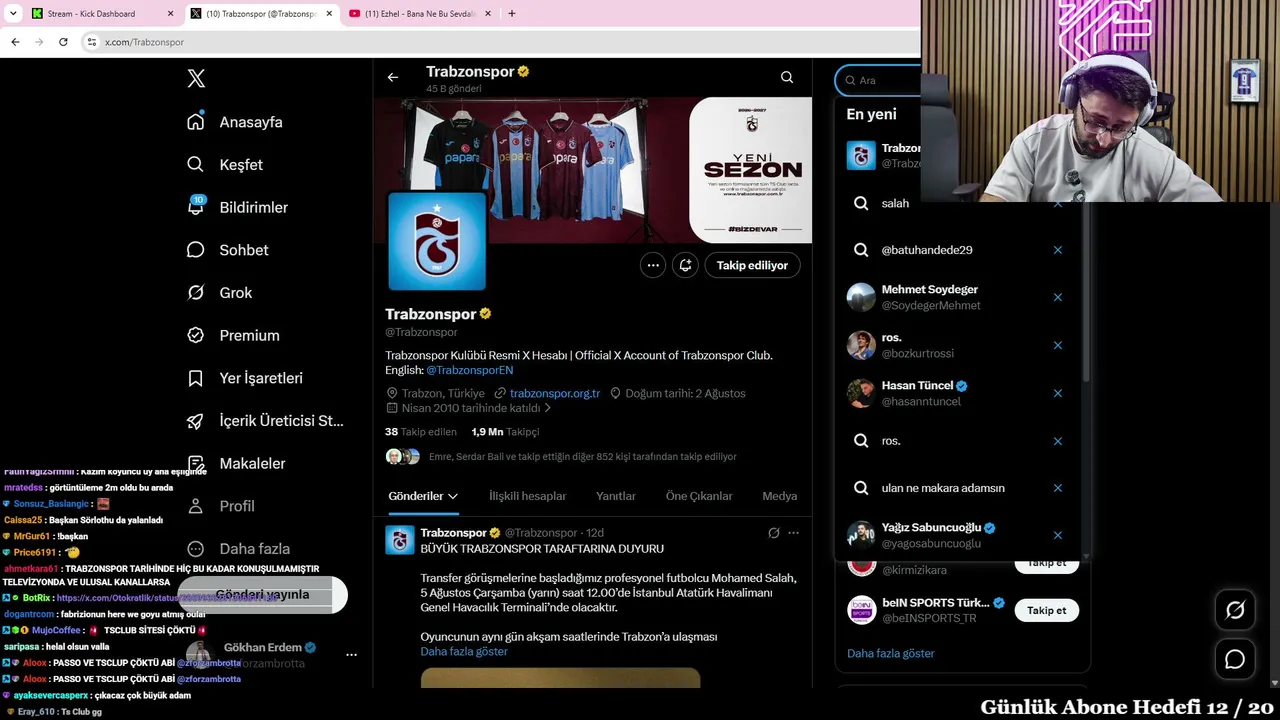This screenshot has width=1280, height=720.
Task: Open Yer İşaretleri bookmarks
Action: point(245,378)
